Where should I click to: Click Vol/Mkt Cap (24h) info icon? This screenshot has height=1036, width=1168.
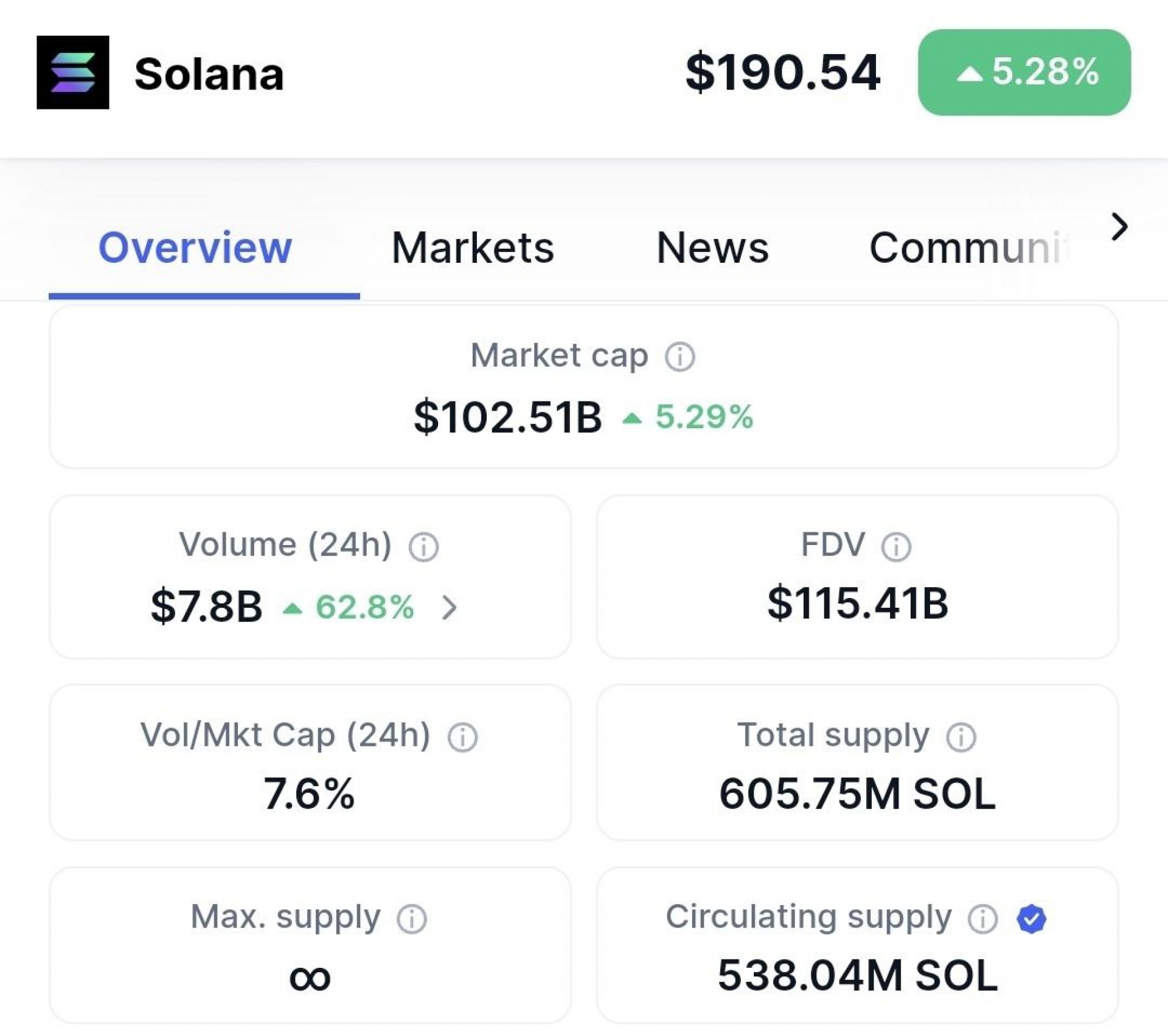pos(462,737)
